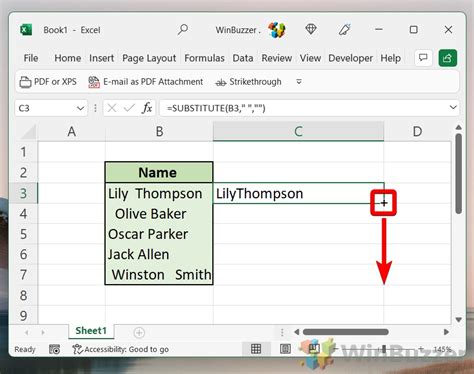Select column C header
Viewport: 474px width, 374px height.
coord(298,131)
